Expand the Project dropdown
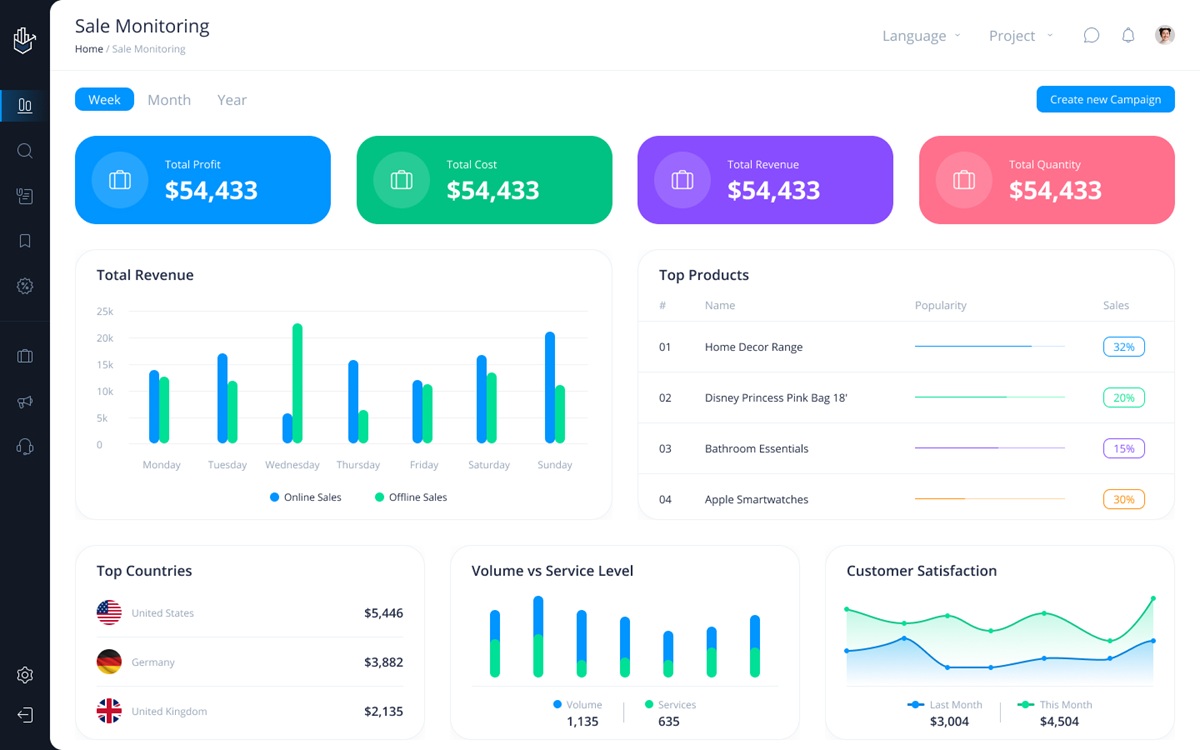This screenshot has width=1200, height=750. coord(1021,36)
